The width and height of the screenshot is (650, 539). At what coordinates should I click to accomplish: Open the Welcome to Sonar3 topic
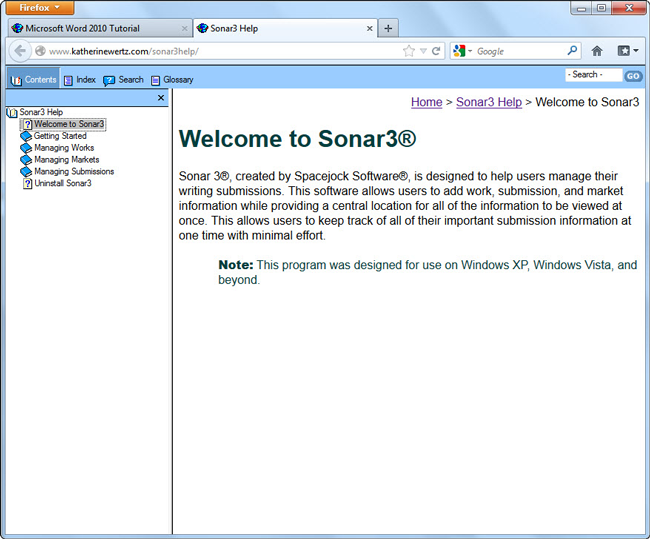[x=69, y=124]
